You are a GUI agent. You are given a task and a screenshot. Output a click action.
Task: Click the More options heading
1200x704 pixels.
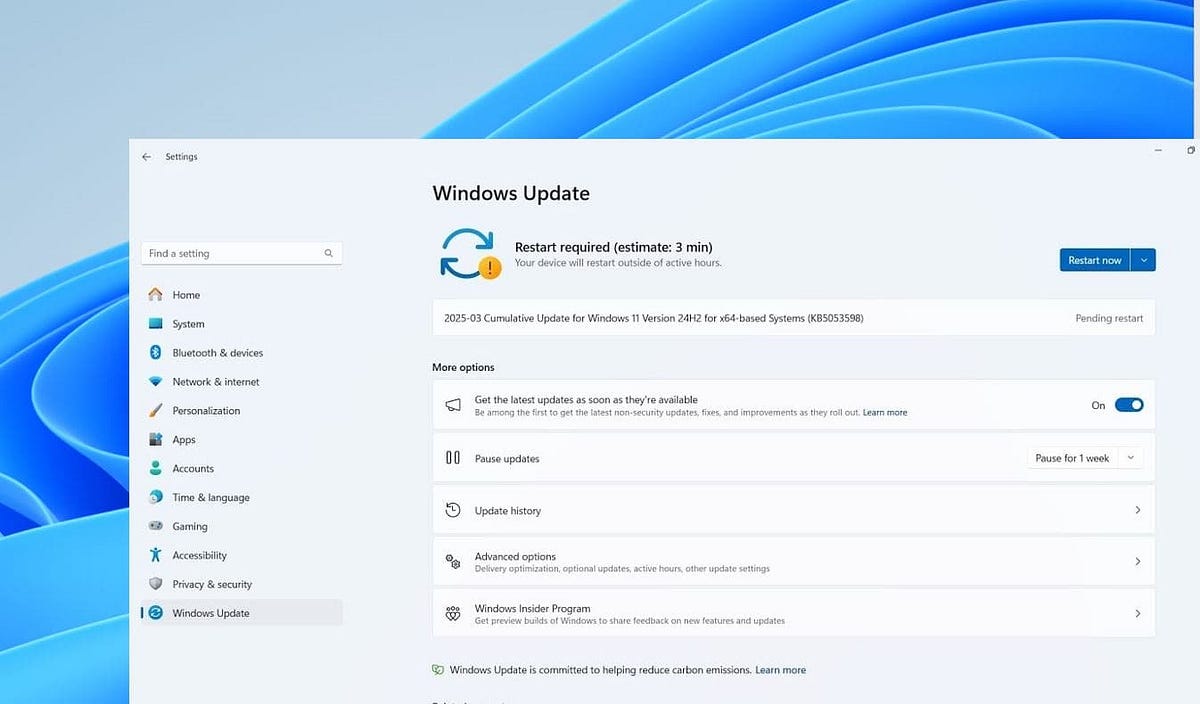point(463,367)
